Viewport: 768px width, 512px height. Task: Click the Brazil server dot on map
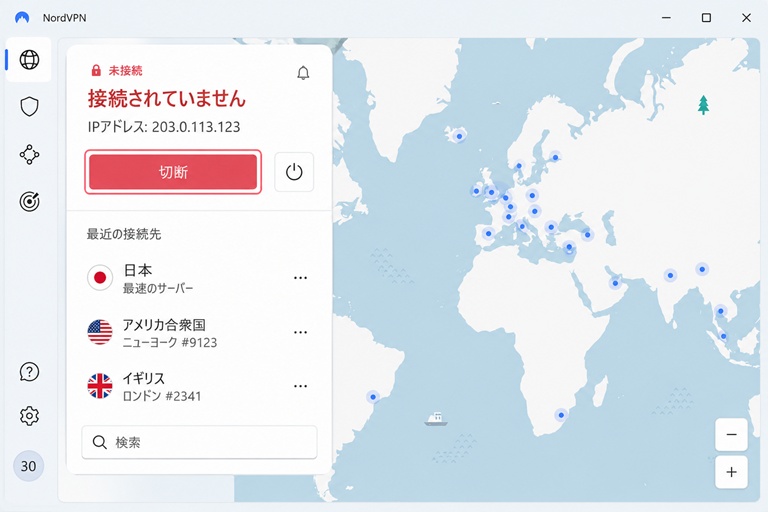[373, 397]
